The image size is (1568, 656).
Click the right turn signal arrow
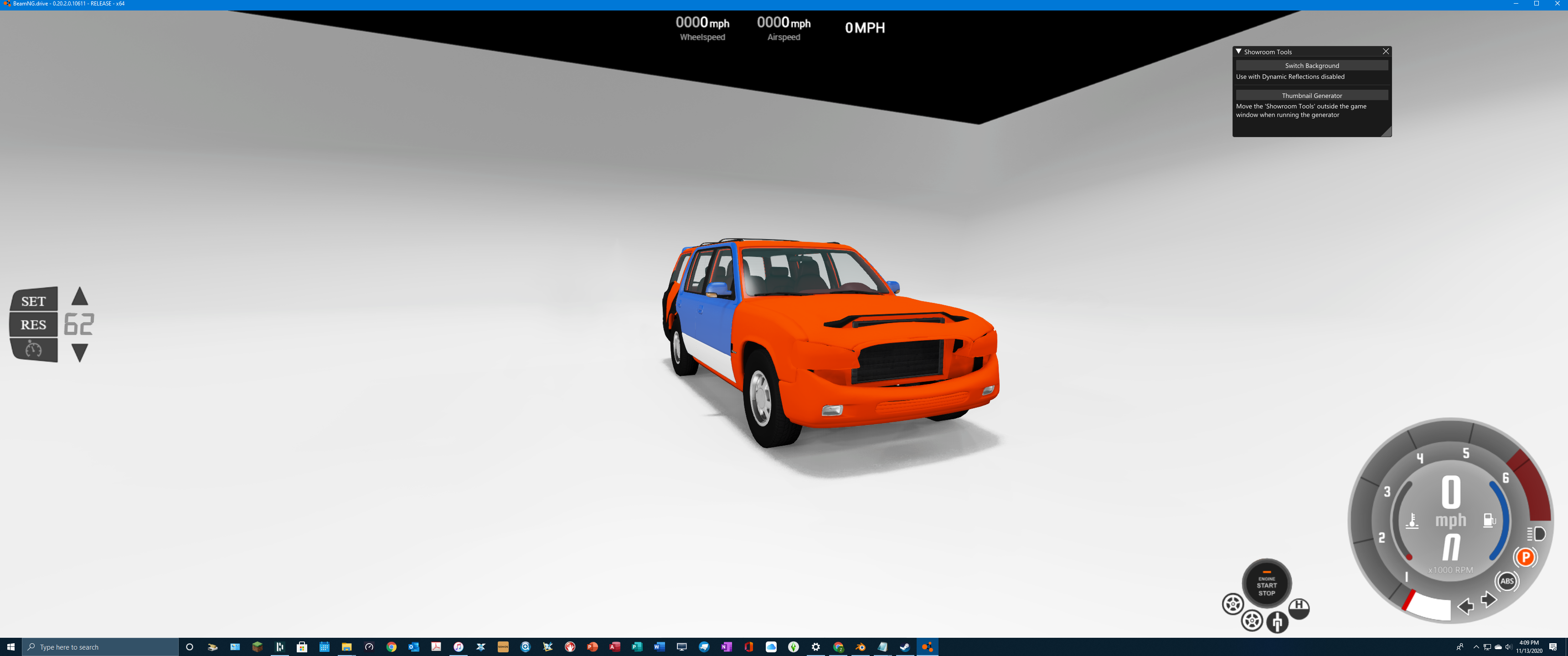click(1489, 600)
